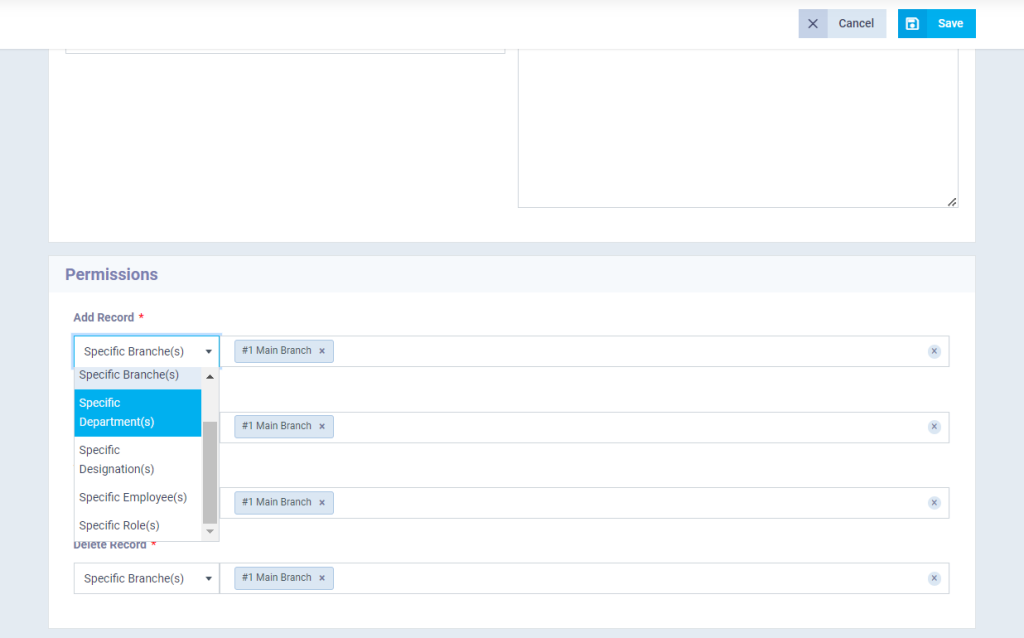Click inside the large text area
Image resolution: width=1024 pixels, height=638 pixels.
(x=738, y=128)
